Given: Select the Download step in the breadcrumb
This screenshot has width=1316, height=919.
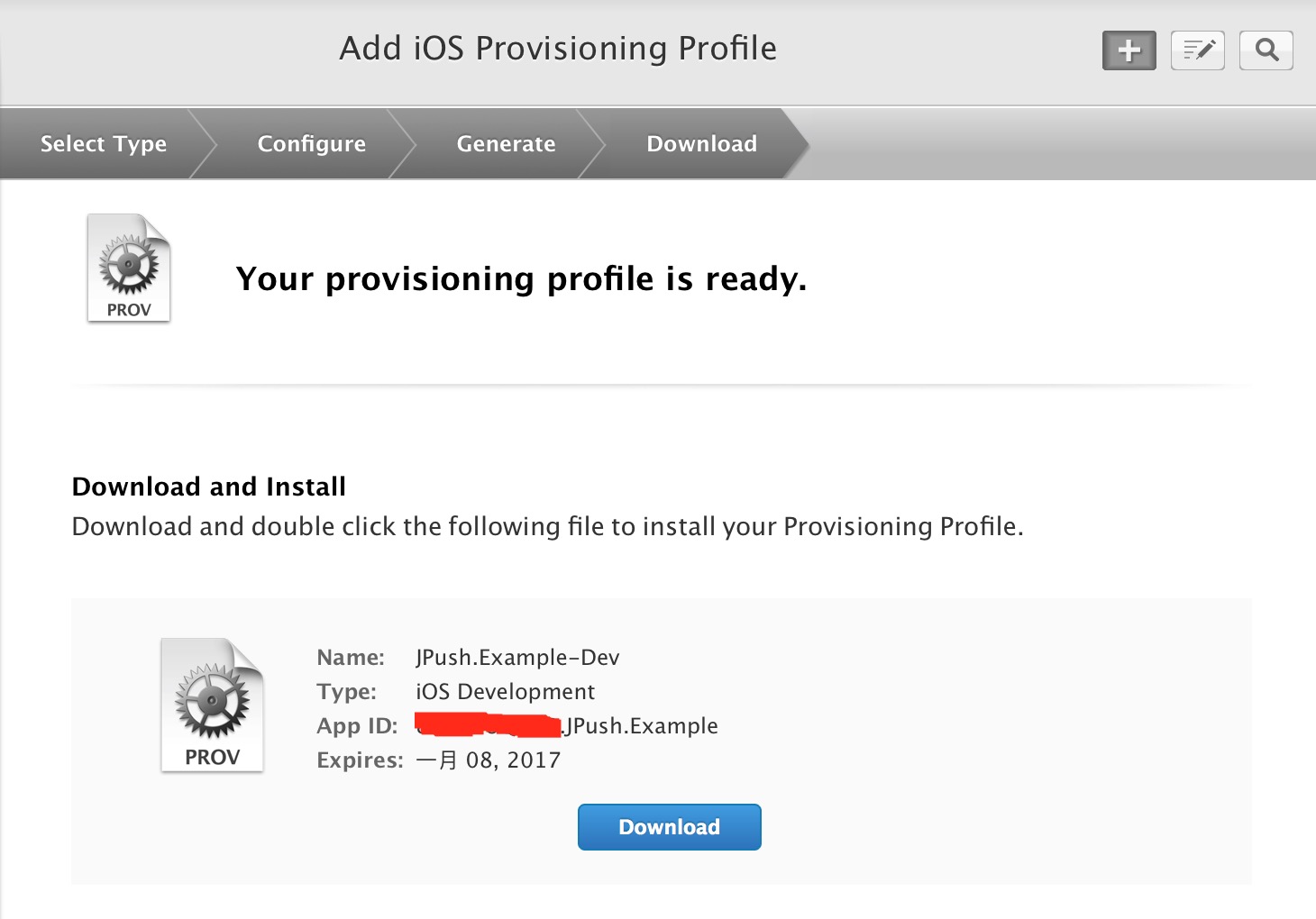Looking at the screenshot, I should 701,144.
